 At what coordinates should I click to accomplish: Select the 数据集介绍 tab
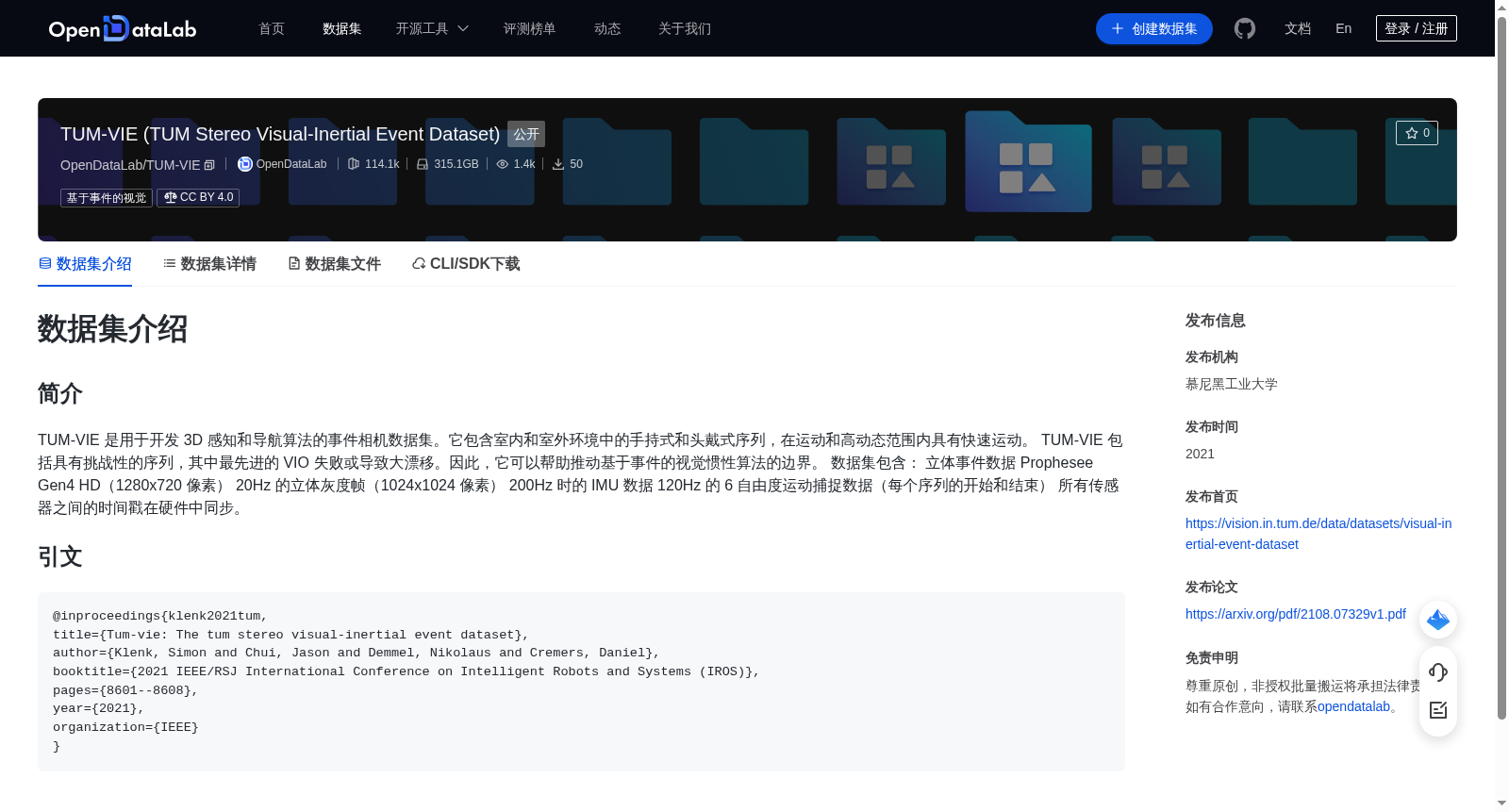[85, 264]
